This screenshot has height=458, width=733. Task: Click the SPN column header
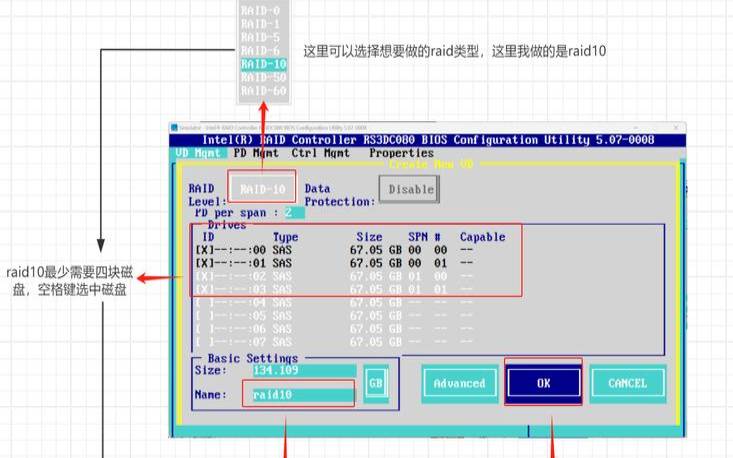click(418, 237)
